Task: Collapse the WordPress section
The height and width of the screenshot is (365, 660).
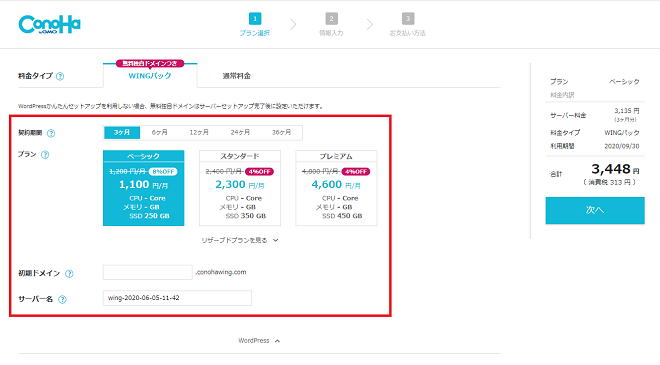Action: point(259,341)
